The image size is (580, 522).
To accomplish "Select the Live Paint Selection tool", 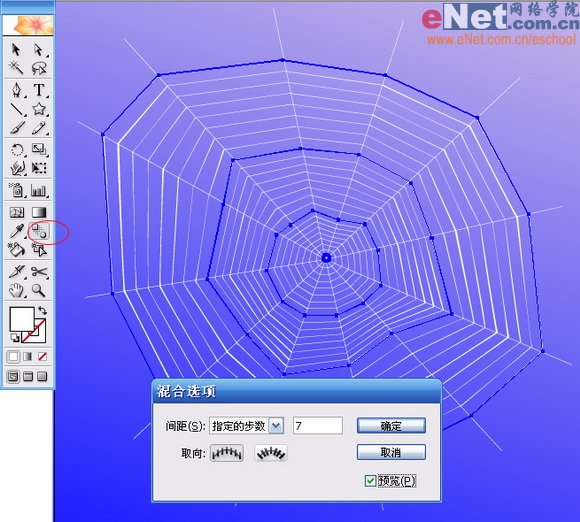I will [x=39, y=250].
